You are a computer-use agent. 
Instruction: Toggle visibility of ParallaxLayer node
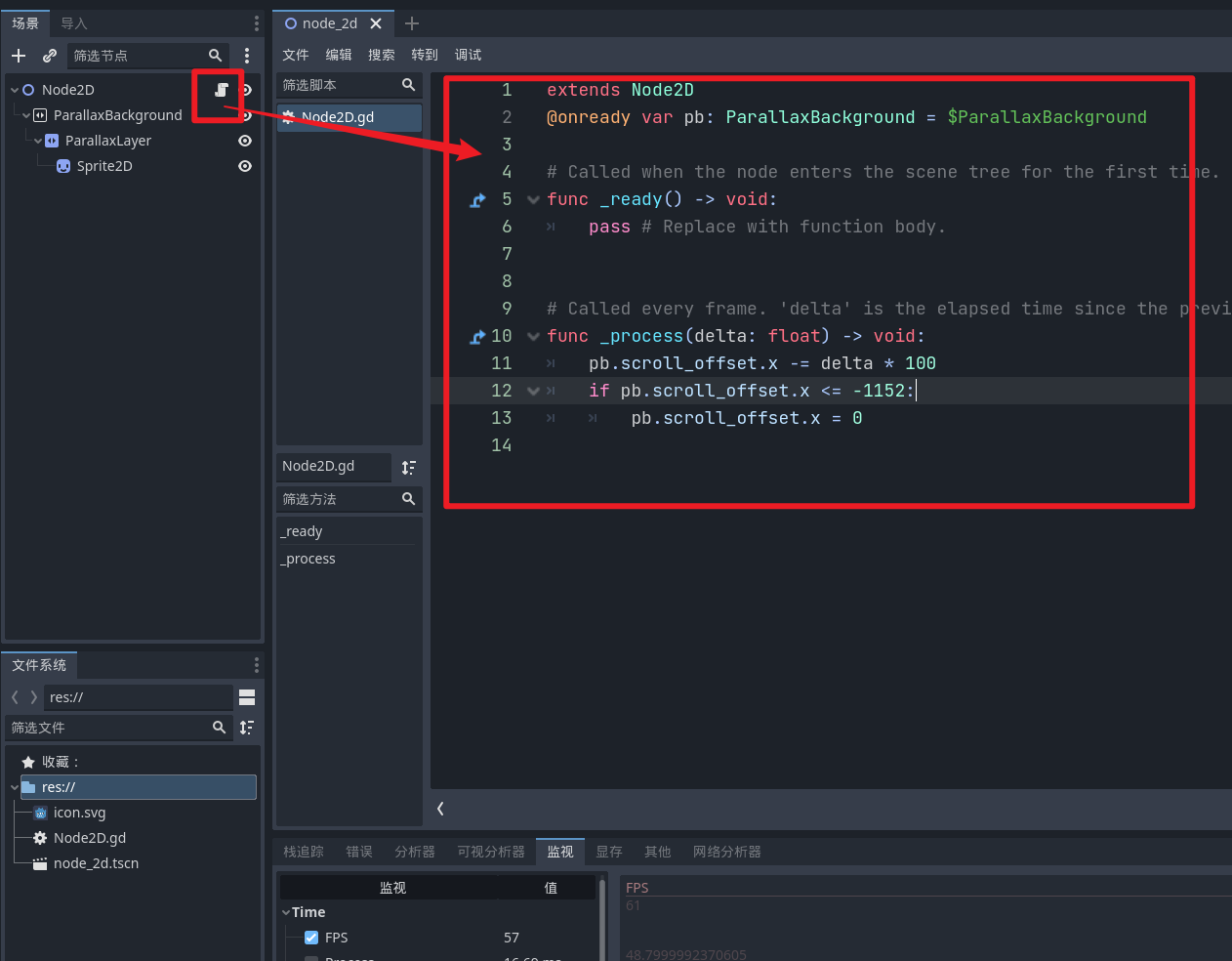244,140
